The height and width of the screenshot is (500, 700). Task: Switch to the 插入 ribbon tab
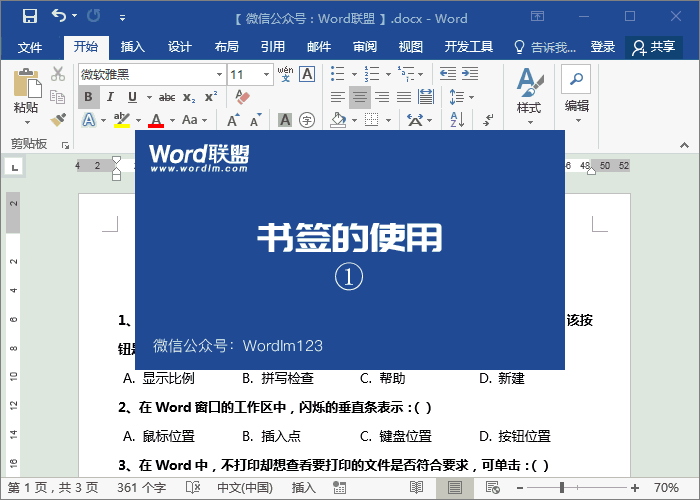(133, 46)
